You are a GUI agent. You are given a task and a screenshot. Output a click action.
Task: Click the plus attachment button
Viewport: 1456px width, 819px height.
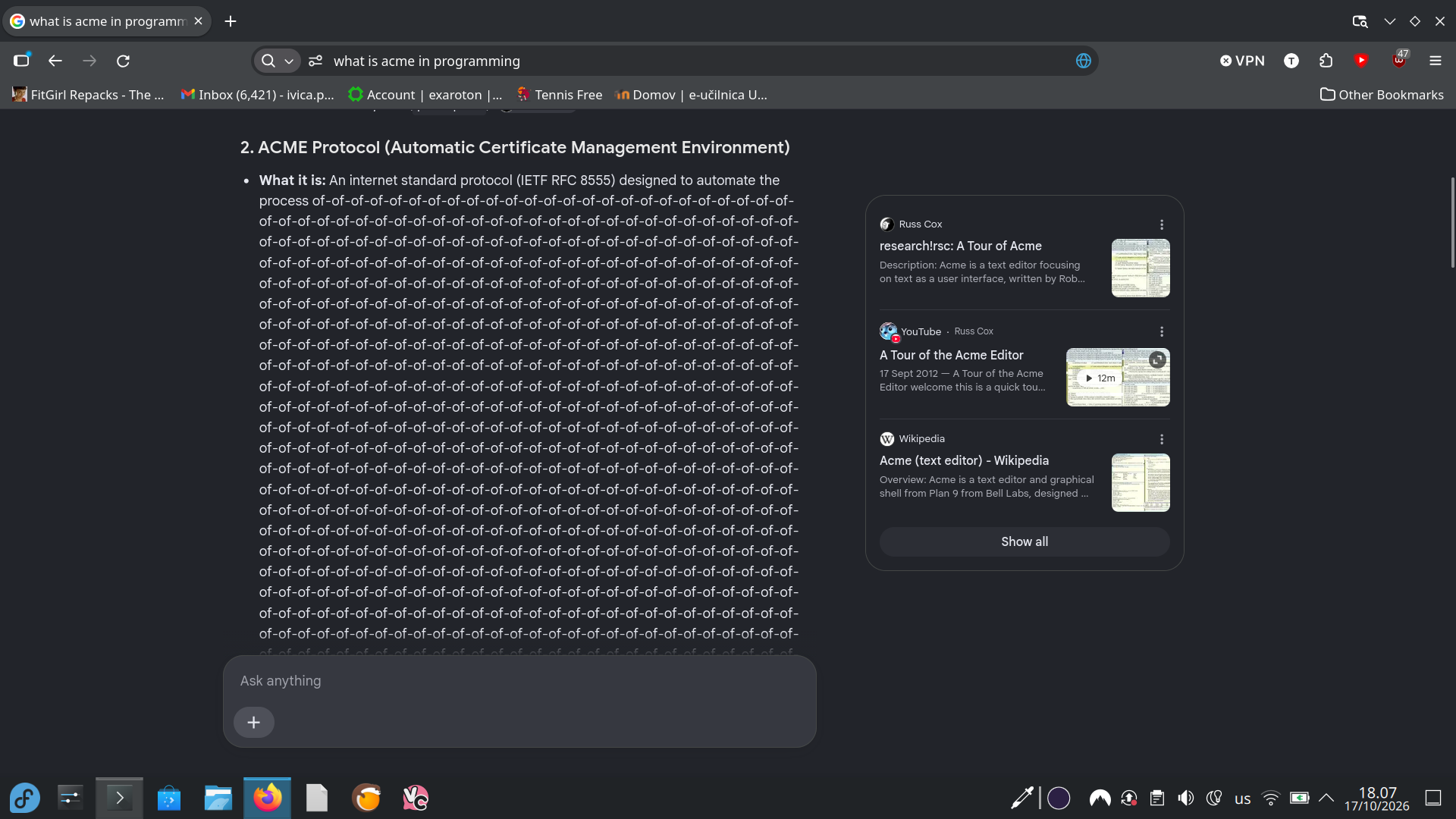(254, 722)
